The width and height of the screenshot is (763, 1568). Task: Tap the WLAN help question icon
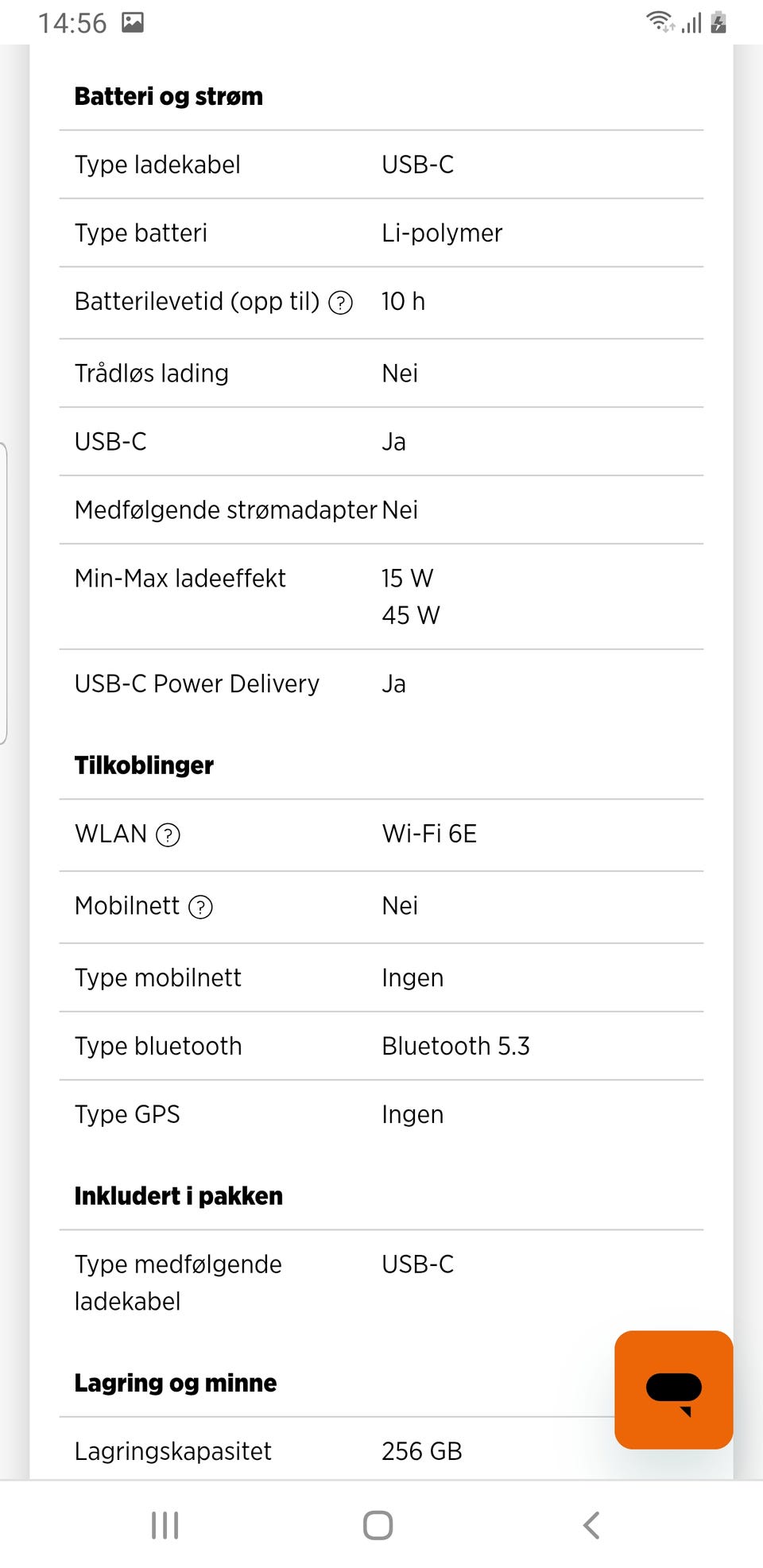[168, 835]
